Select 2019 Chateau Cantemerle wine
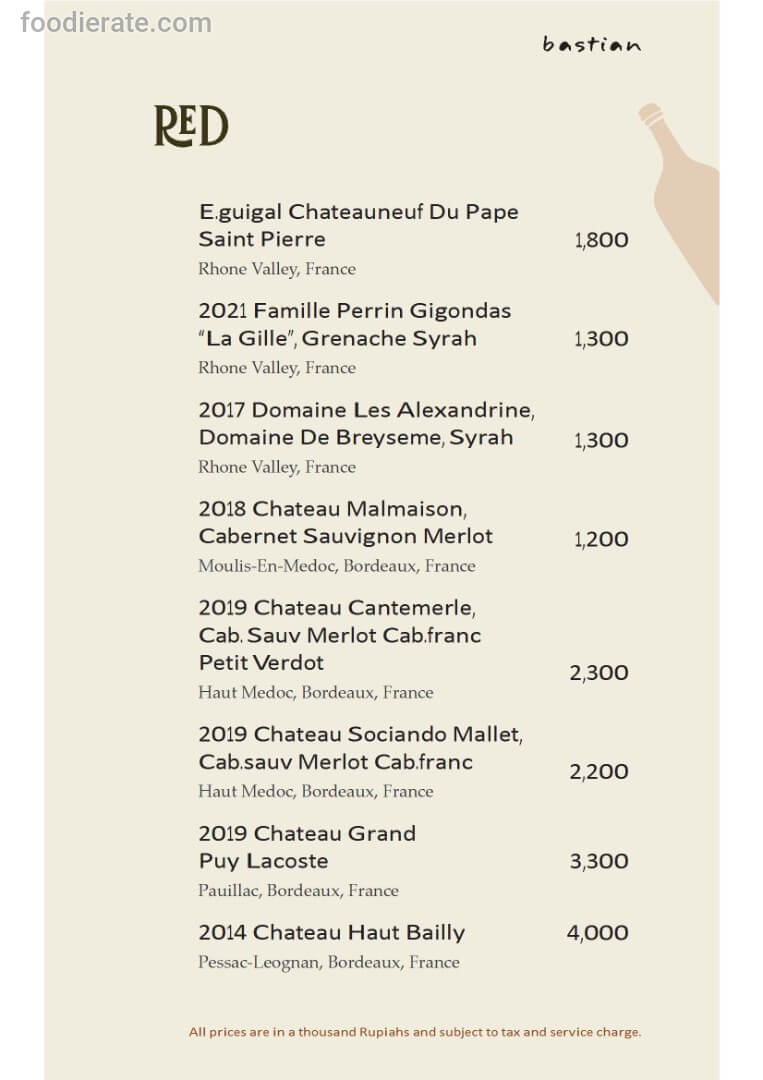This screenshot has width=763, height=1080. [x=339, y=634]
